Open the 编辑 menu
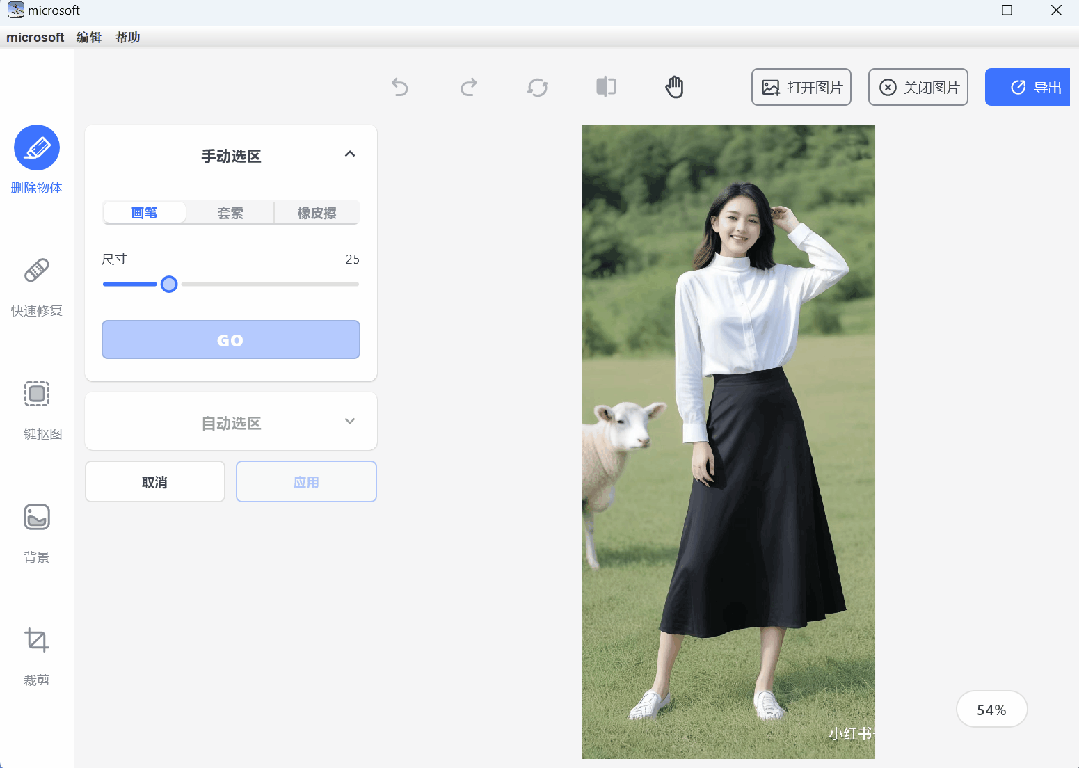Viewport: 1079px width, 768px height. click(x=89, y=36)
